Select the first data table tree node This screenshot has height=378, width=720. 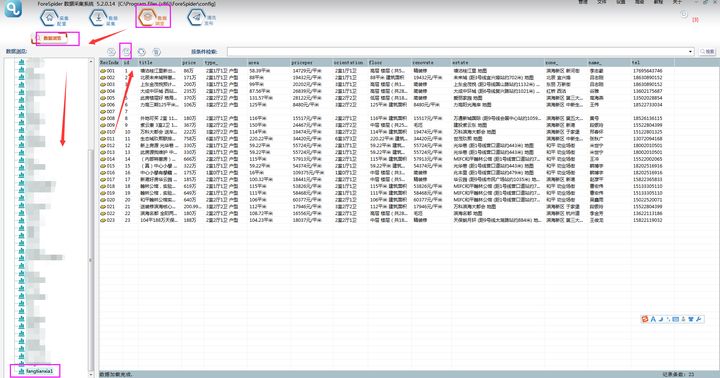point(31,62)
